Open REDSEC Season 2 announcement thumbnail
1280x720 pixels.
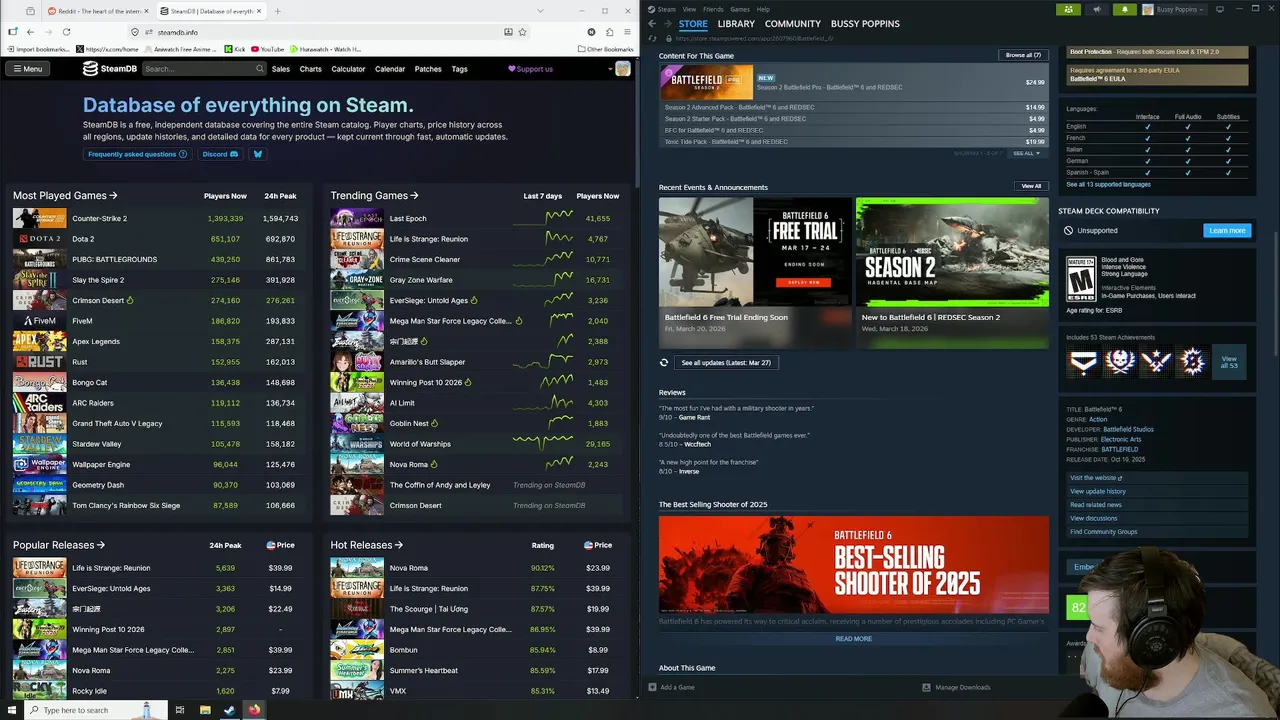click(952, 251)
